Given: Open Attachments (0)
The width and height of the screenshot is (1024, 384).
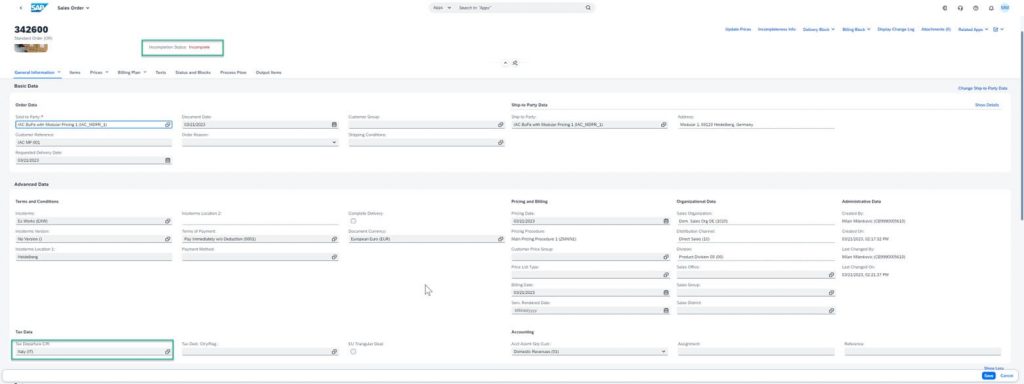Looking at the screenshot, I should [x=936, y=29].
